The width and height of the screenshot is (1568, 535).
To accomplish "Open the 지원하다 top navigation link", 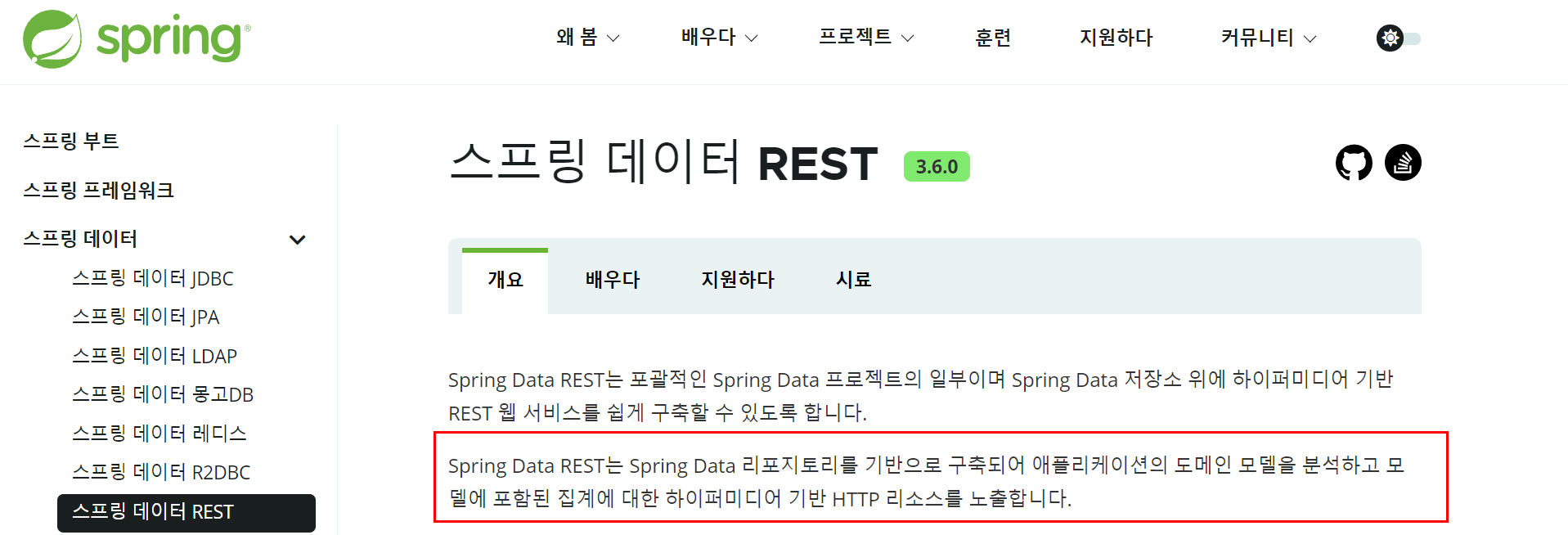I will pyautogui.click(x=1116, y=38).
